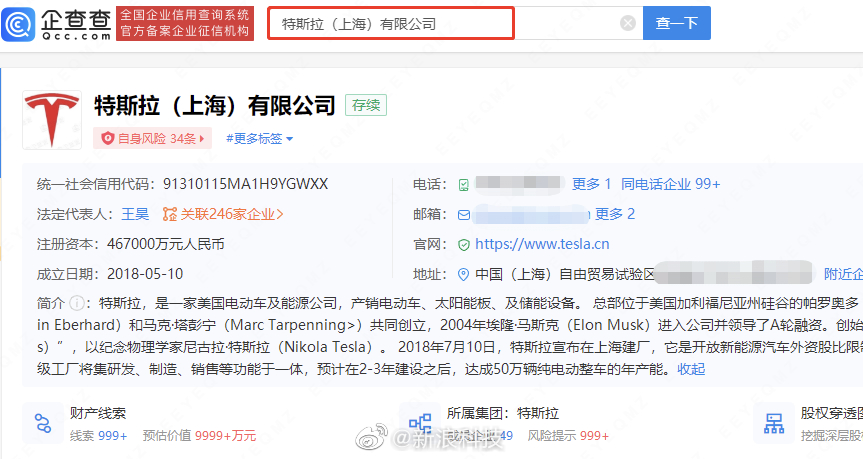Clear the search box with the X icon
863x459 pixels.
pos(627,23)
